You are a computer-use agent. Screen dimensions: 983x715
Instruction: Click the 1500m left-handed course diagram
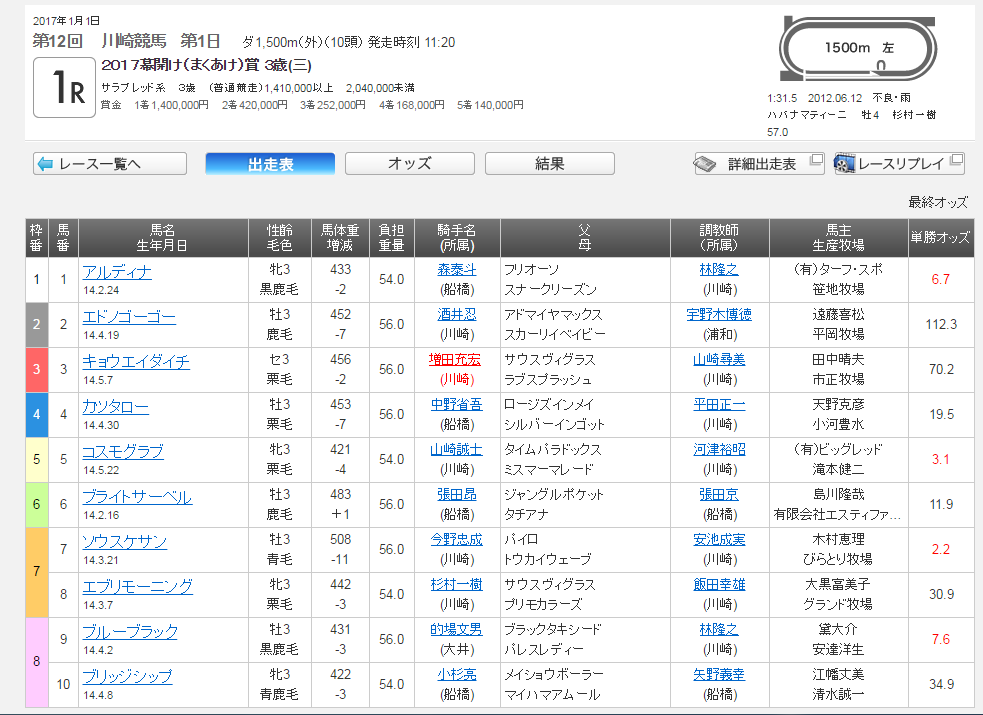[860, 50]
